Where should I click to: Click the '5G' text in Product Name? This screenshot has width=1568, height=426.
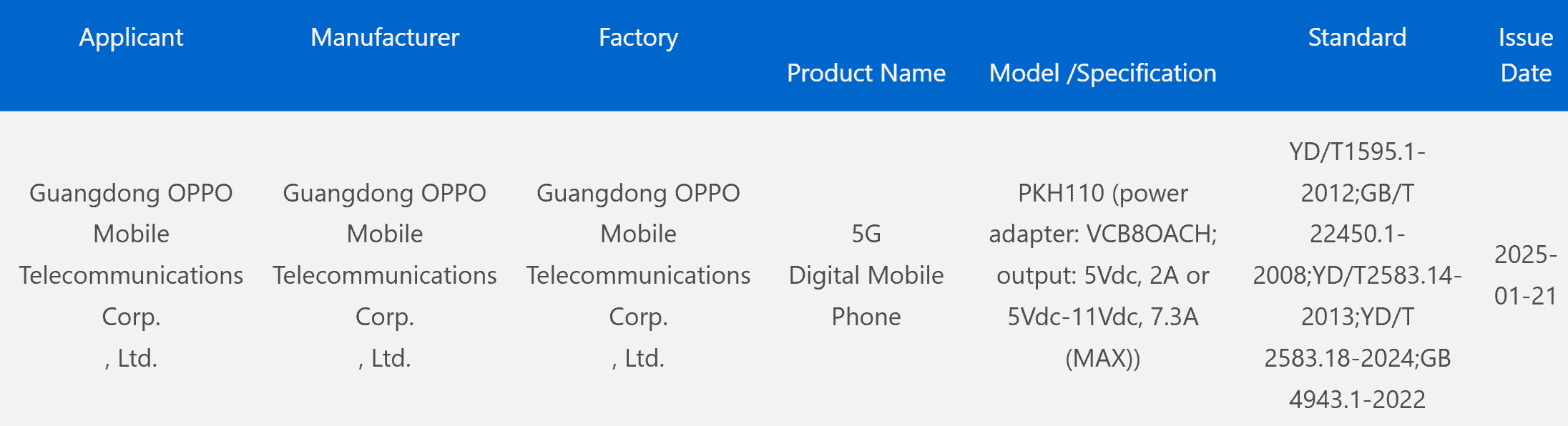pos(866,234)
